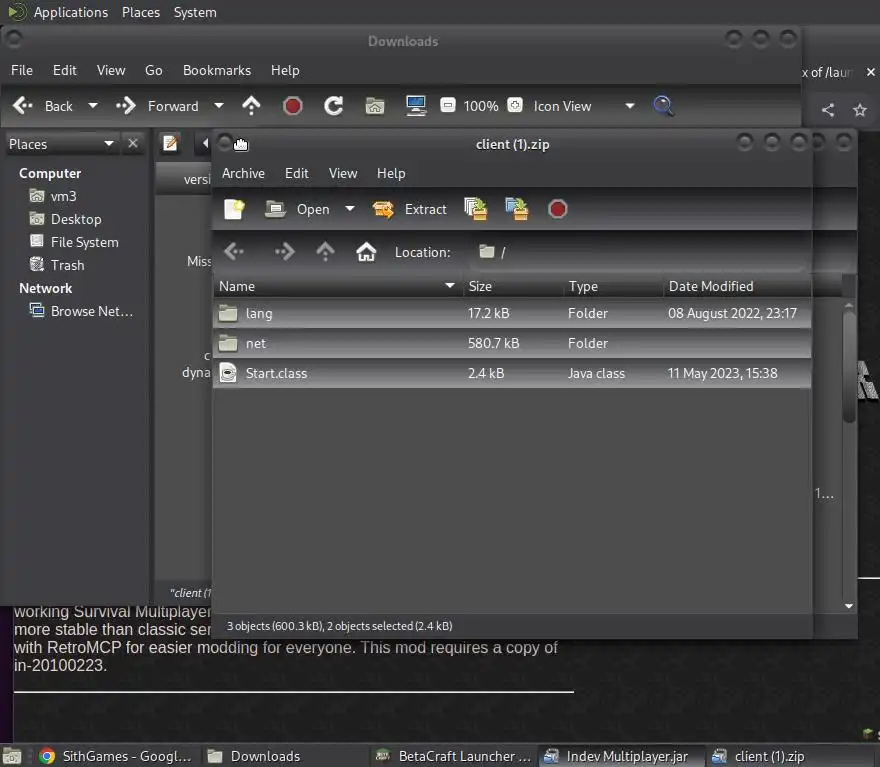This screenshot has height=767, width=880.
Task: Open Downloads window File menu
Action: [22, 70]
